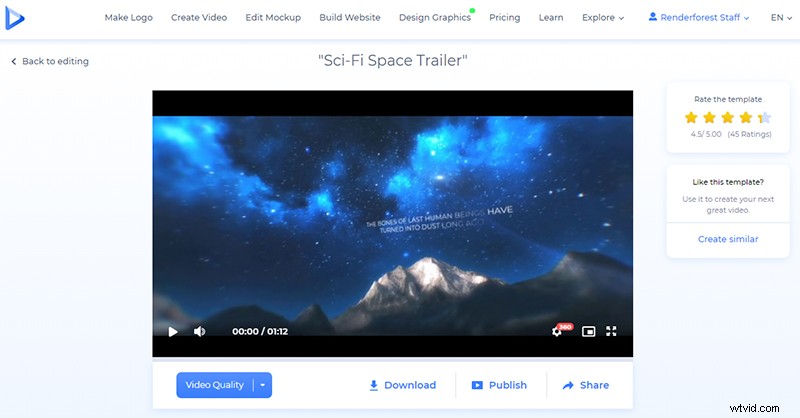Expand the Video Quality dropdown arrow
This screenshot has width=800, height=418.
tap(263, 385)
